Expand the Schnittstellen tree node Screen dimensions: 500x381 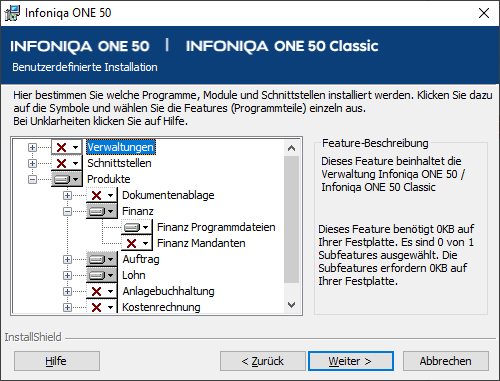click(x=32, y=163)
